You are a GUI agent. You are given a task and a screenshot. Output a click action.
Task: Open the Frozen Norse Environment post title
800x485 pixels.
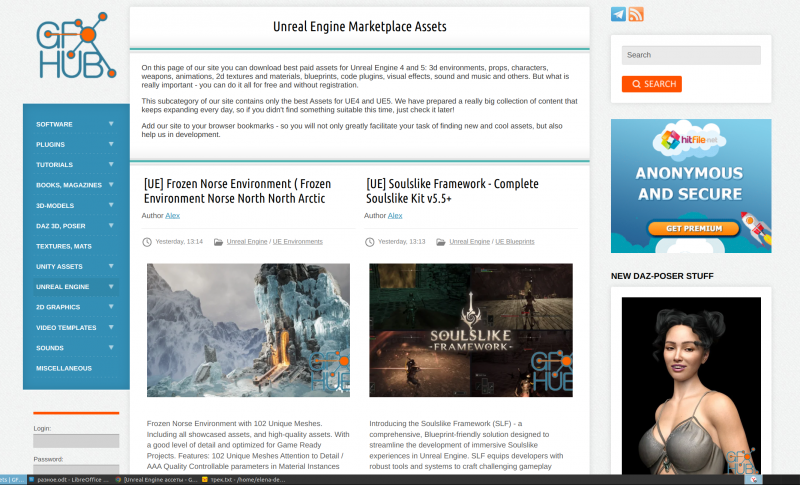point(237,191)
